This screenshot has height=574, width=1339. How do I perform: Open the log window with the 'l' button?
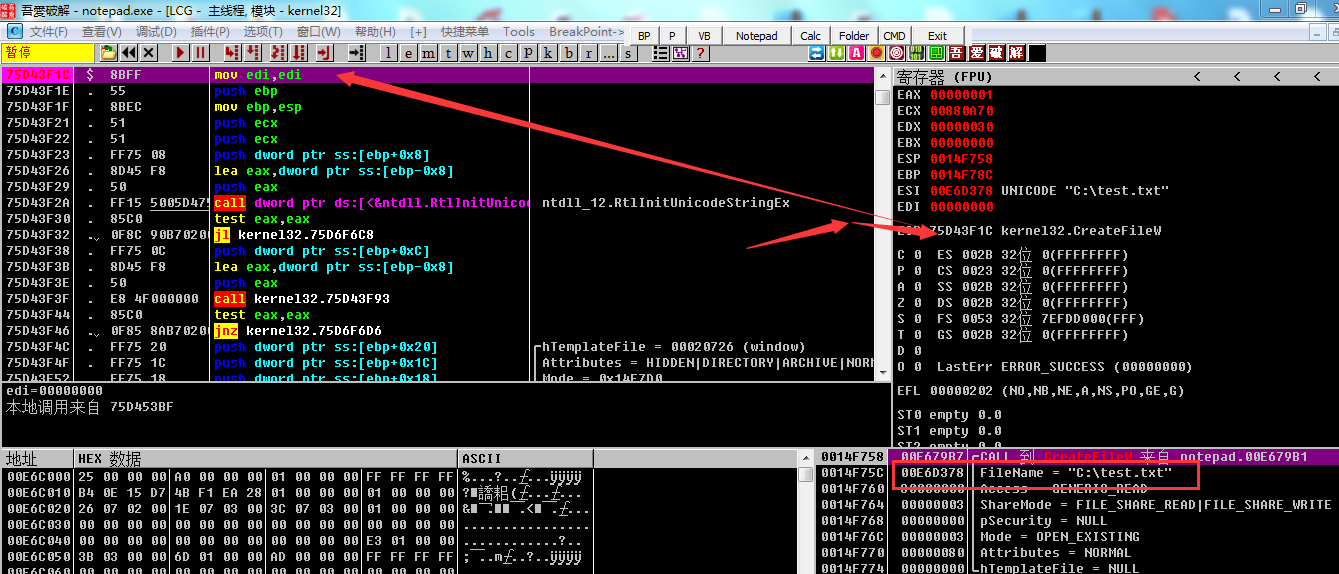pyautogui.click(x=388, y=53)
